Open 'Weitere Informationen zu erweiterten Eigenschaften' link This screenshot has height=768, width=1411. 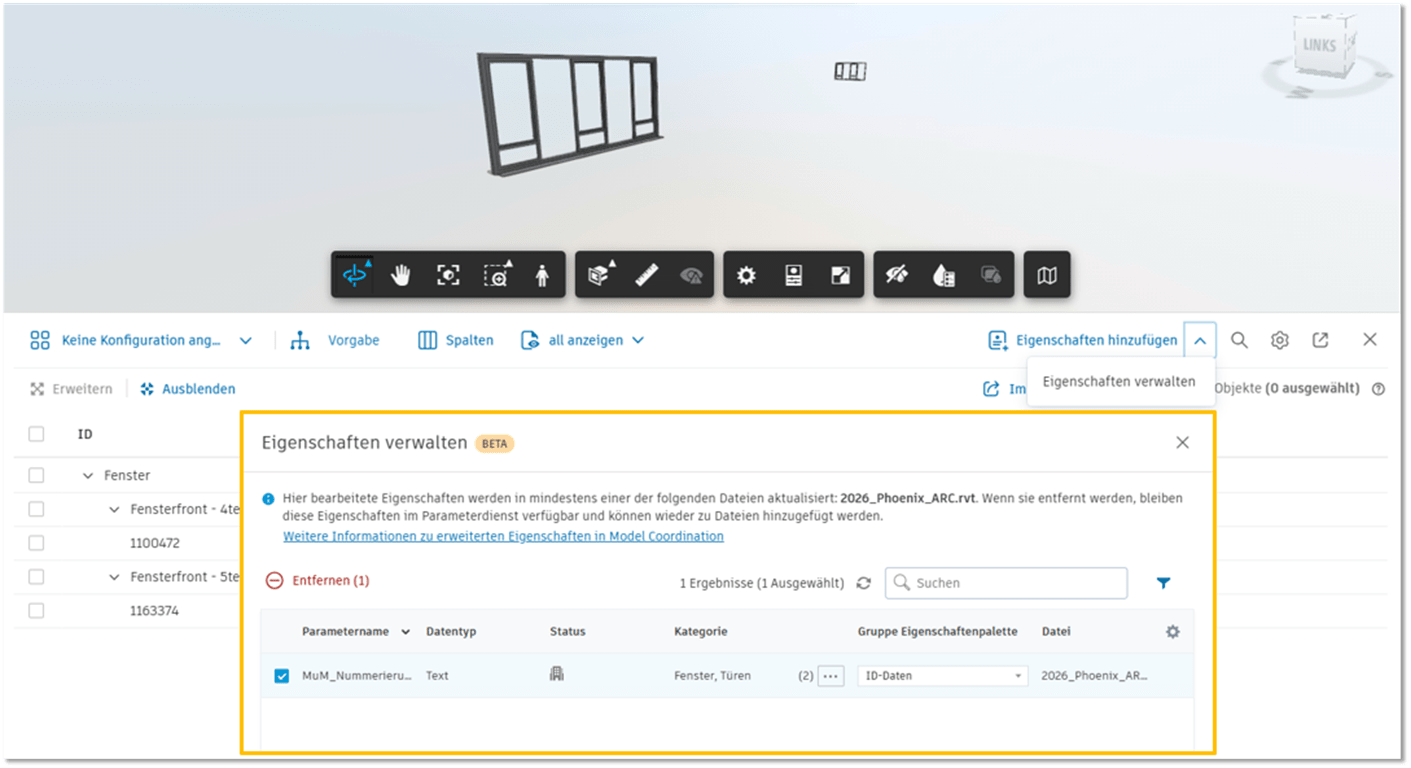(503, 536)
